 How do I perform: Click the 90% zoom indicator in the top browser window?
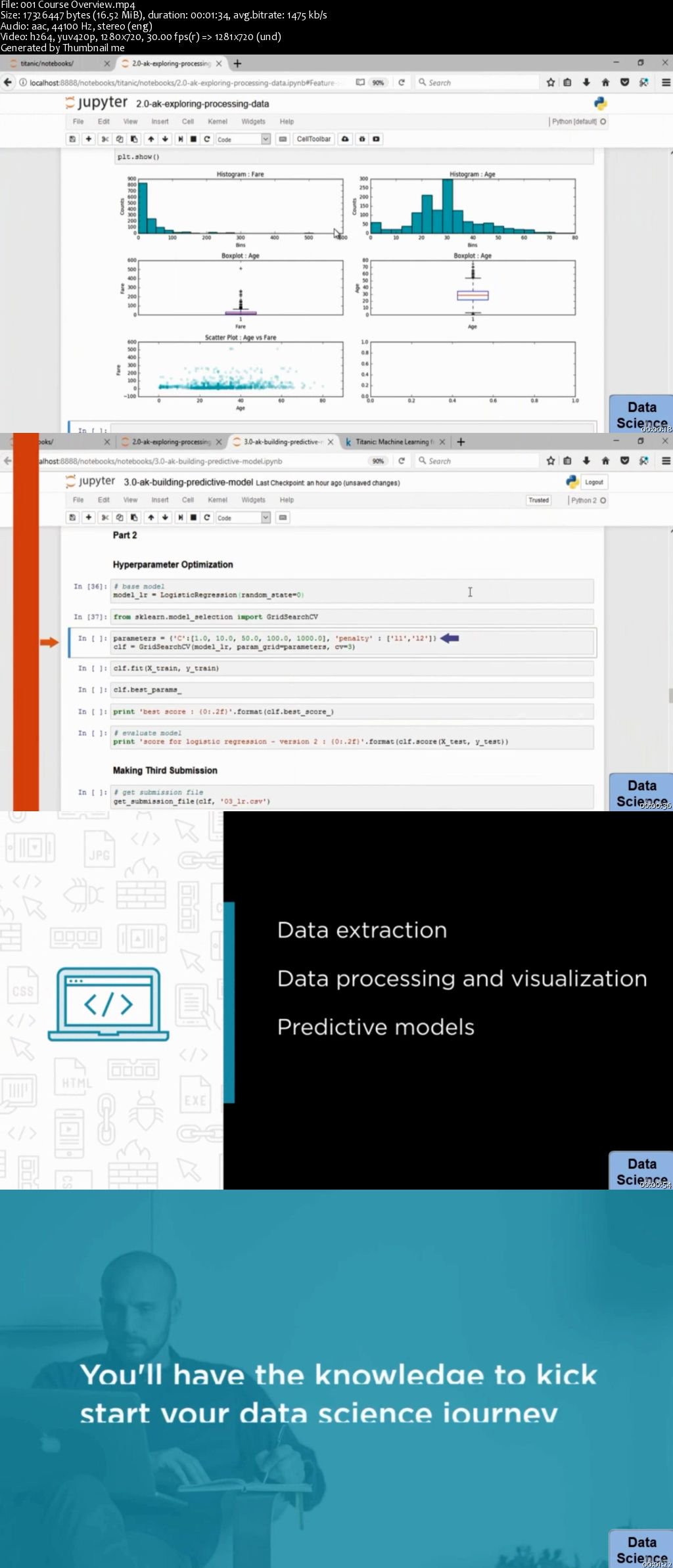(378, 83)
